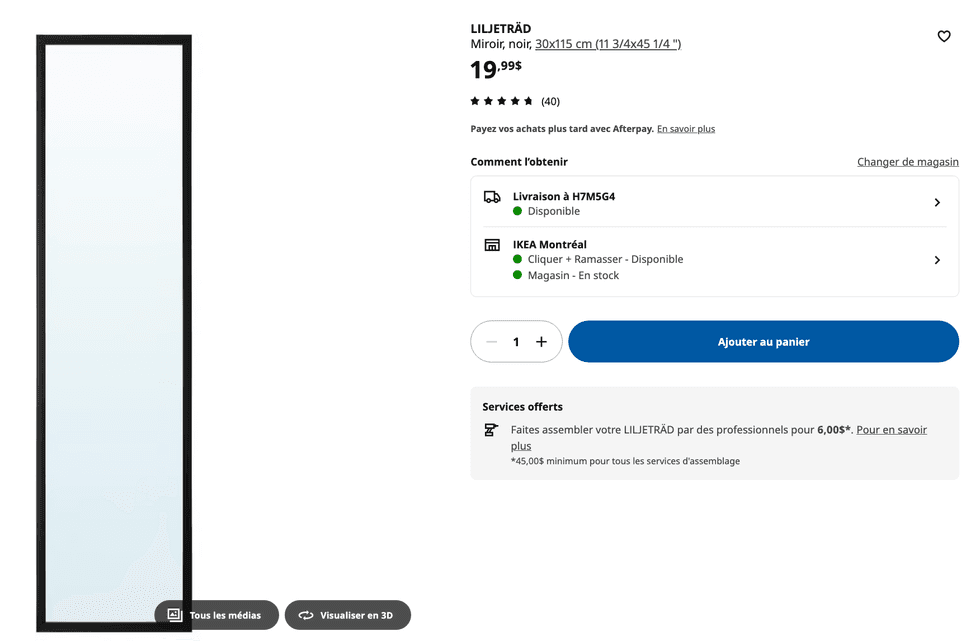Viewport: 980px width, 641px height.
Task: Open 'En savoir plus' about Afterpay
Action: (x=686, y=128)
